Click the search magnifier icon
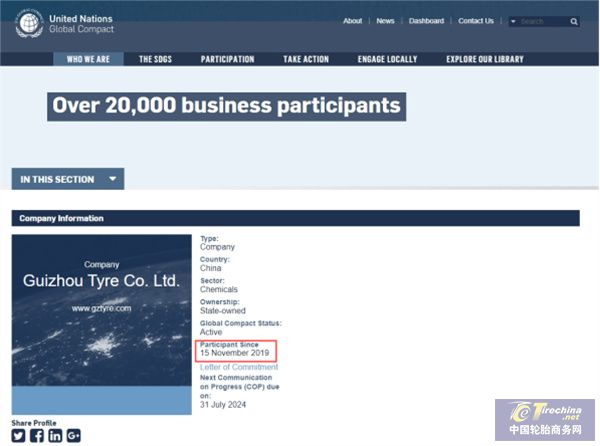 pyautogui.click(x=574, y=21)
